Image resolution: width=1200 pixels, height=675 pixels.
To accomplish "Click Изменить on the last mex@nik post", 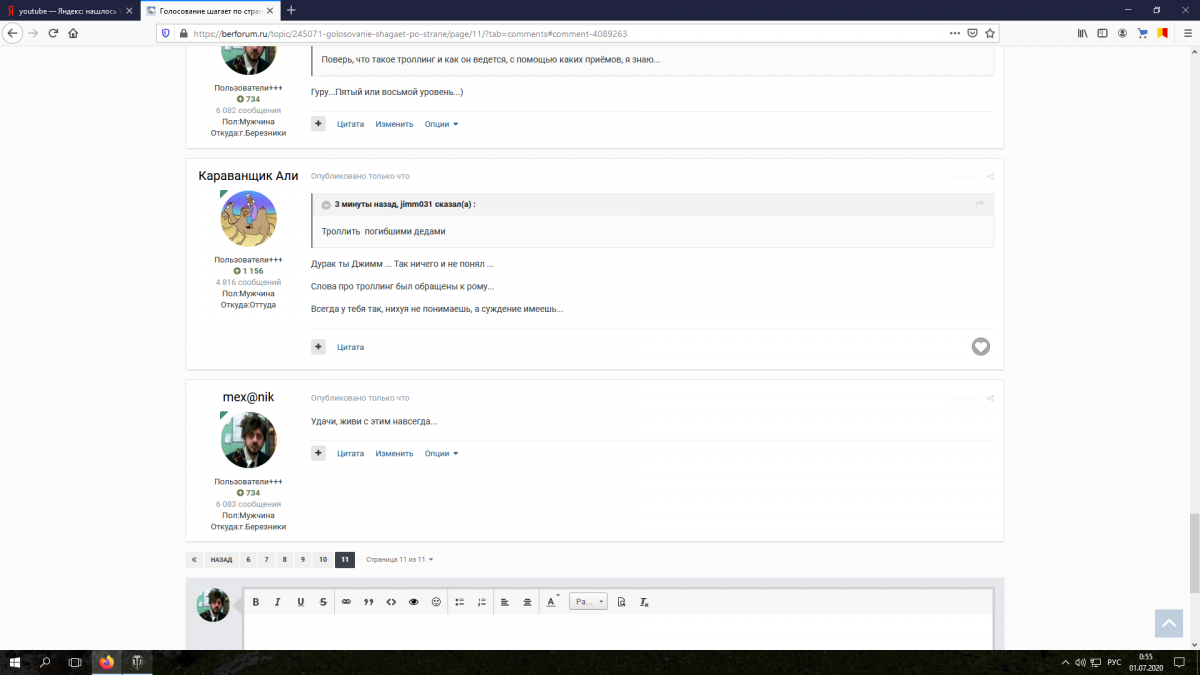I will [394, 453].
